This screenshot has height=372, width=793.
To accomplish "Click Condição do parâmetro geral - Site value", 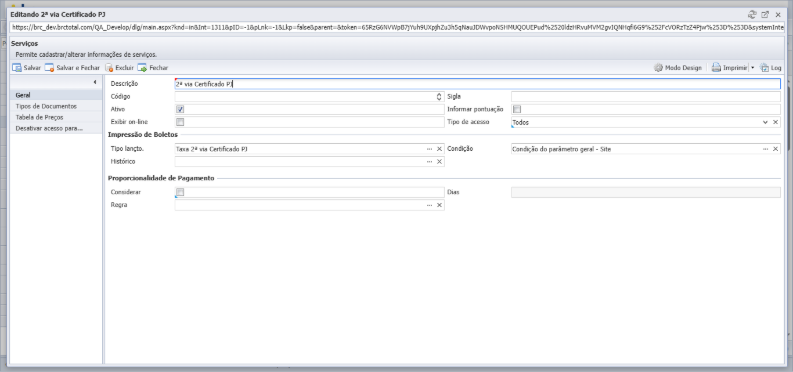I will [x=561, y=149].
